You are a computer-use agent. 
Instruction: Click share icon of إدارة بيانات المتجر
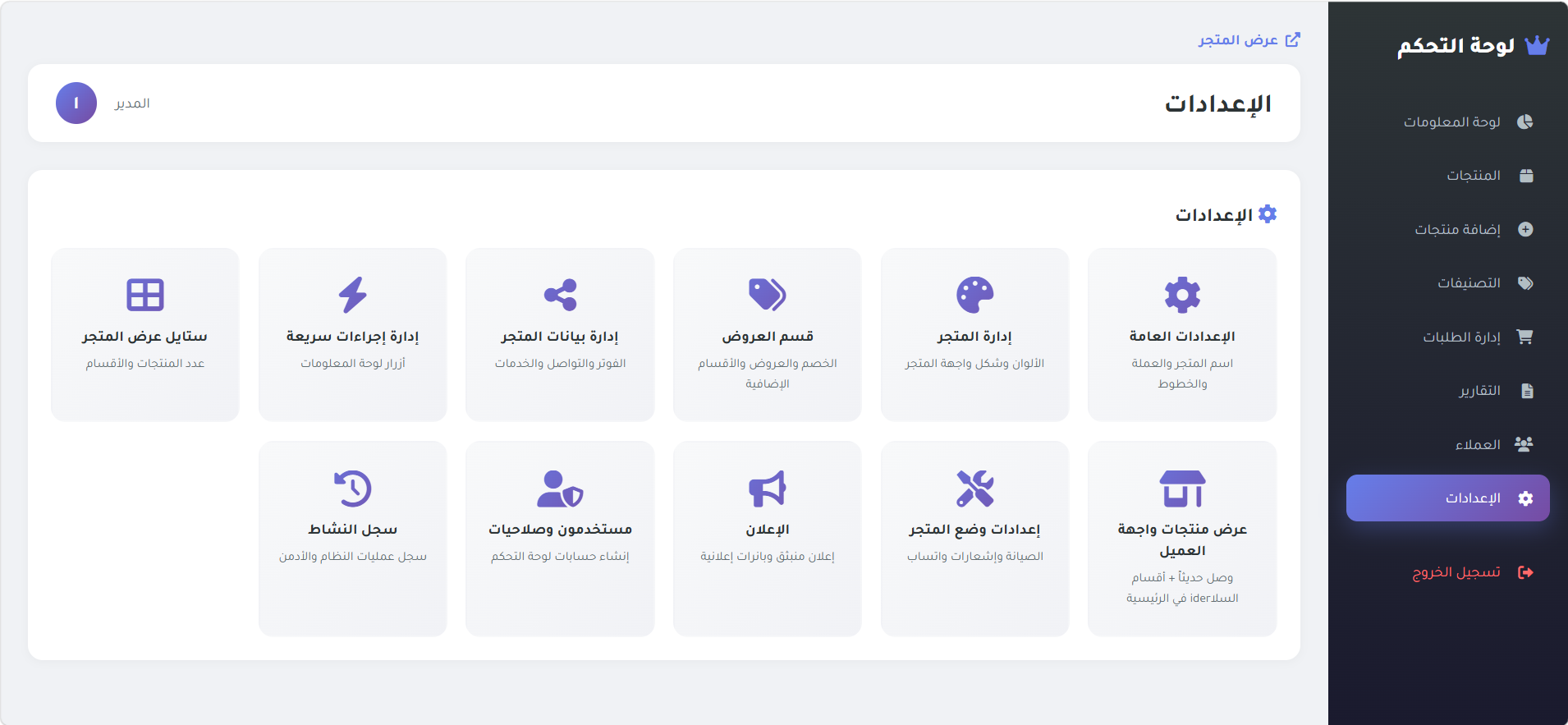coord(560,295)
